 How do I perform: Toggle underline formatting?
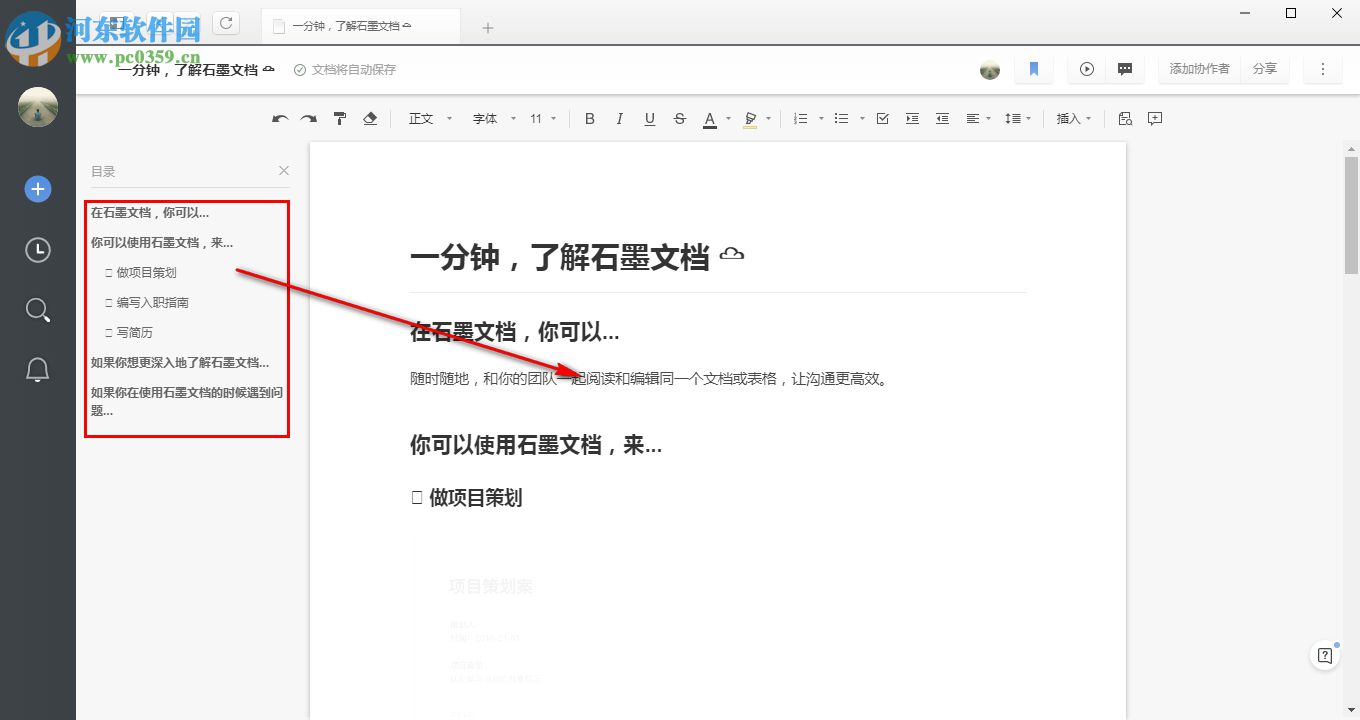[x=650, y=119]
